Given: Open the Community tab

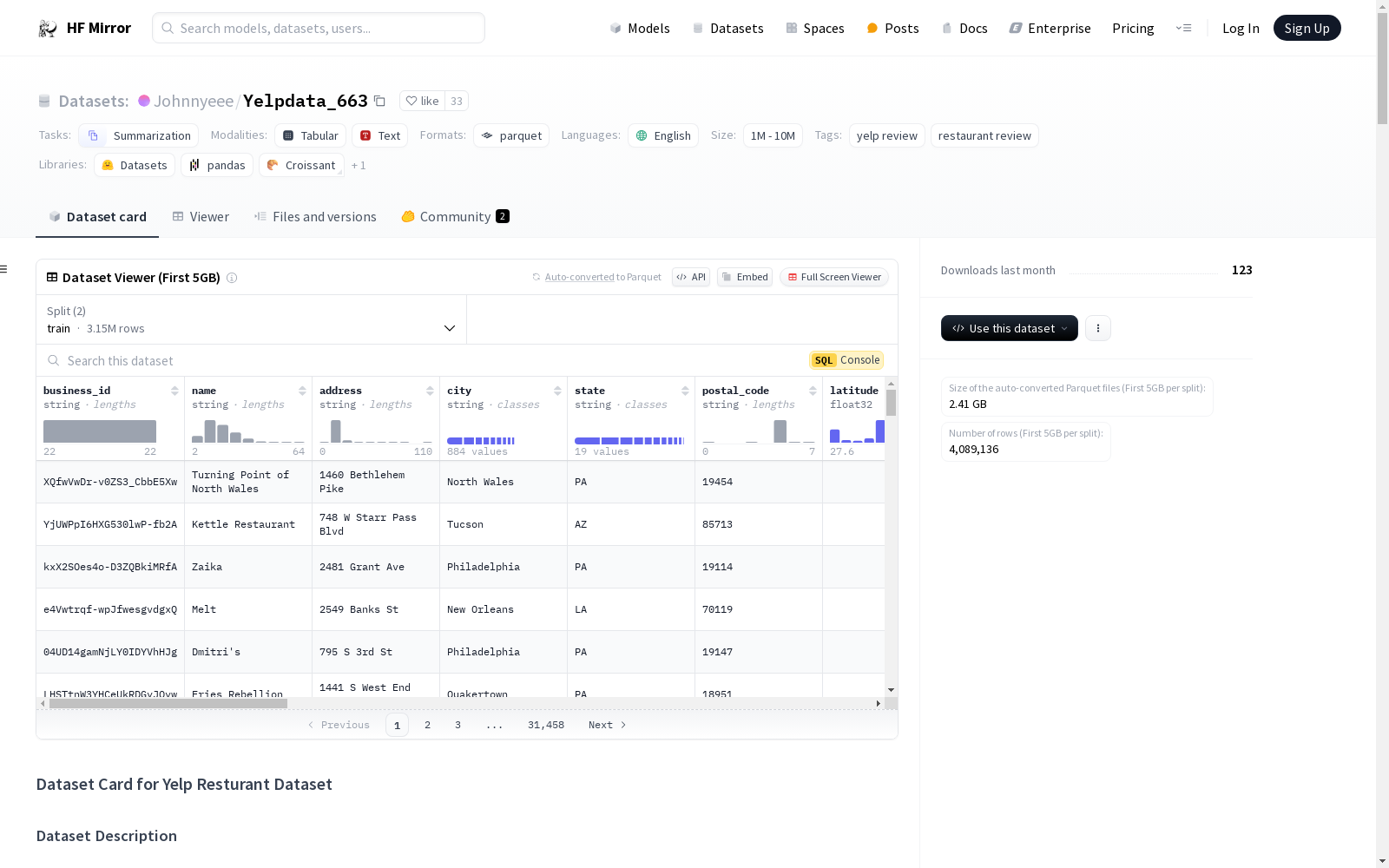Looking at the screenshot, I should (455, 217).
